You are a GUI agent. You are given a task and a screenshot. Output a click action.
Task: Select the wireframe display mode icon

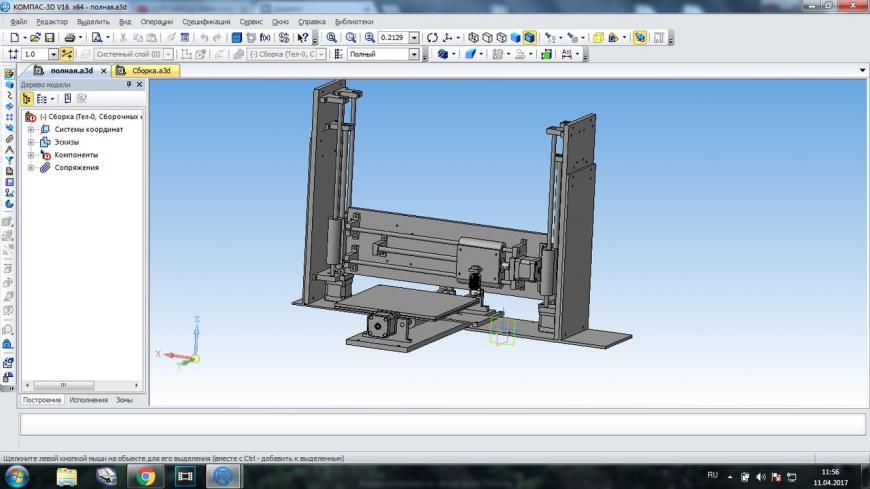(x=474, y=37)
